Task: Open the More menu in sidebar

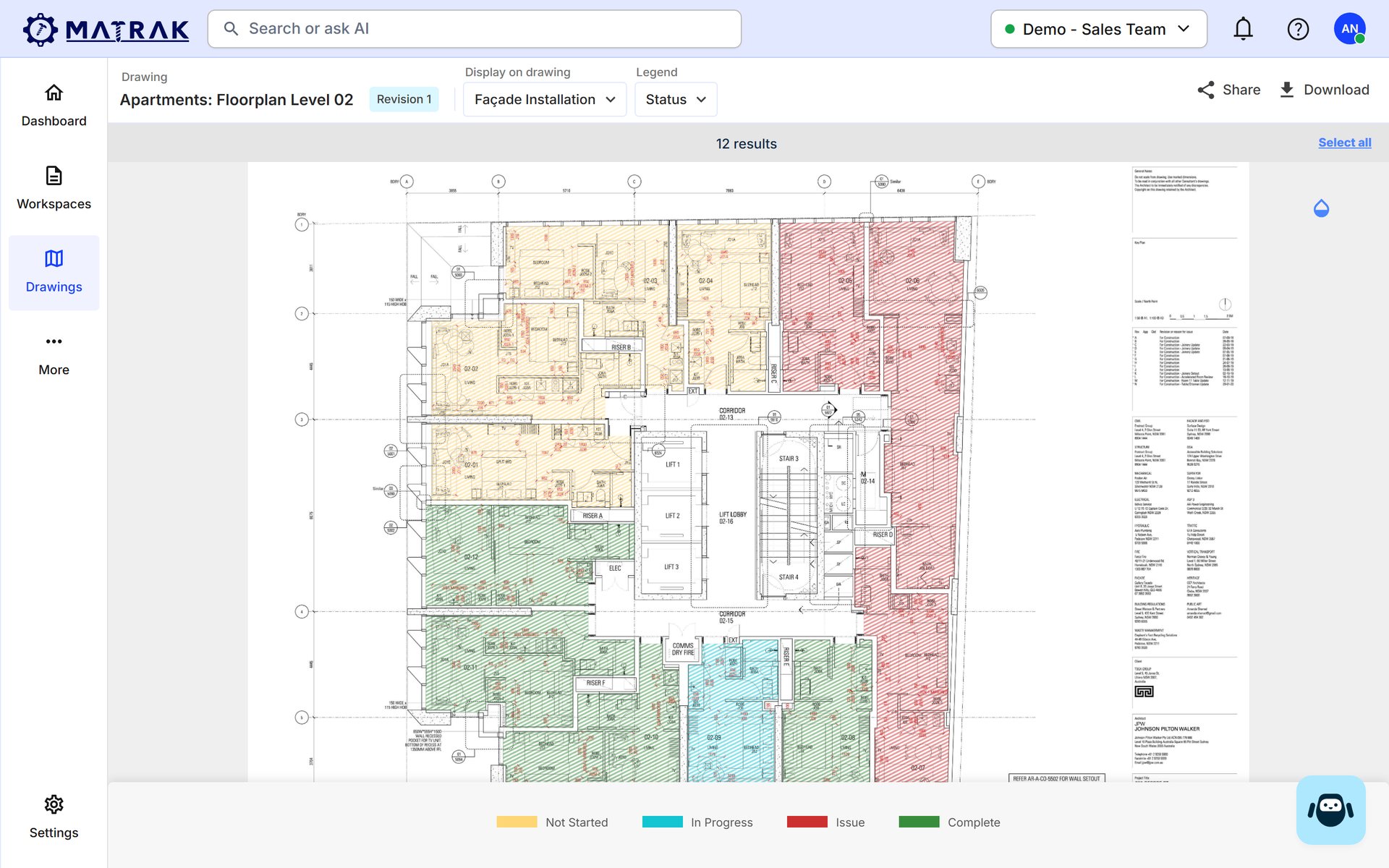Action: pyautogui.click(x=54, y=355)
